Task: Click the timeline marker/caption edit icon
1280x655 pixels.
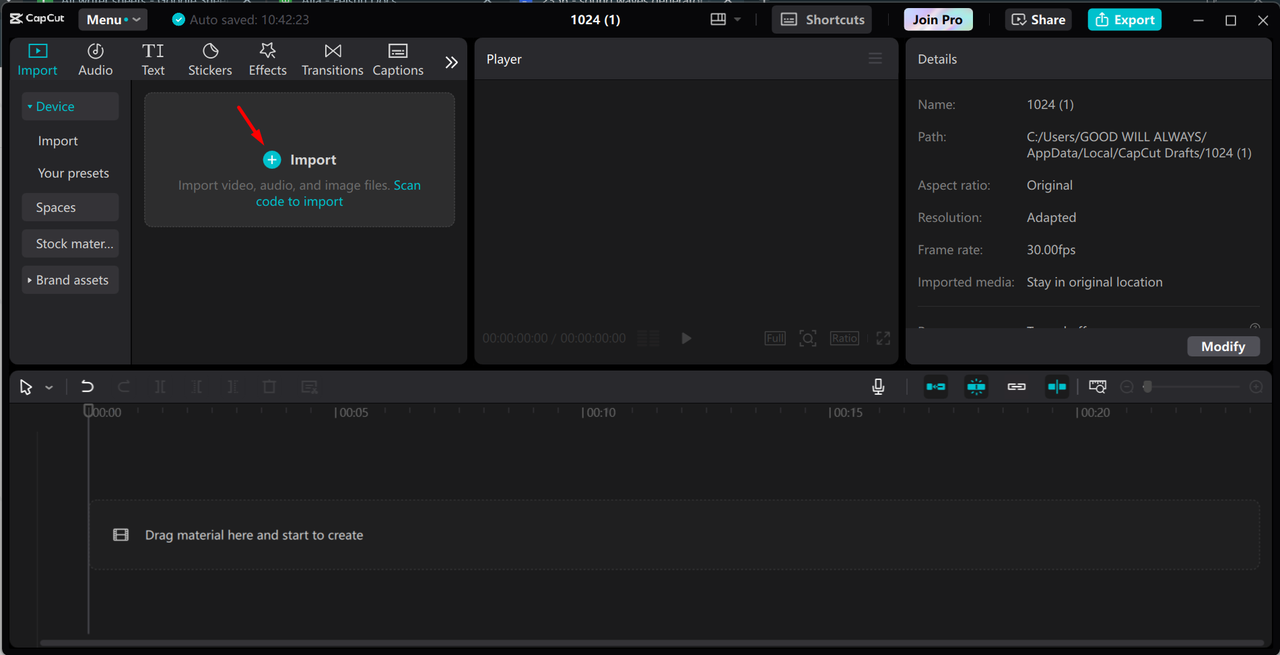Action: [309, 387]
